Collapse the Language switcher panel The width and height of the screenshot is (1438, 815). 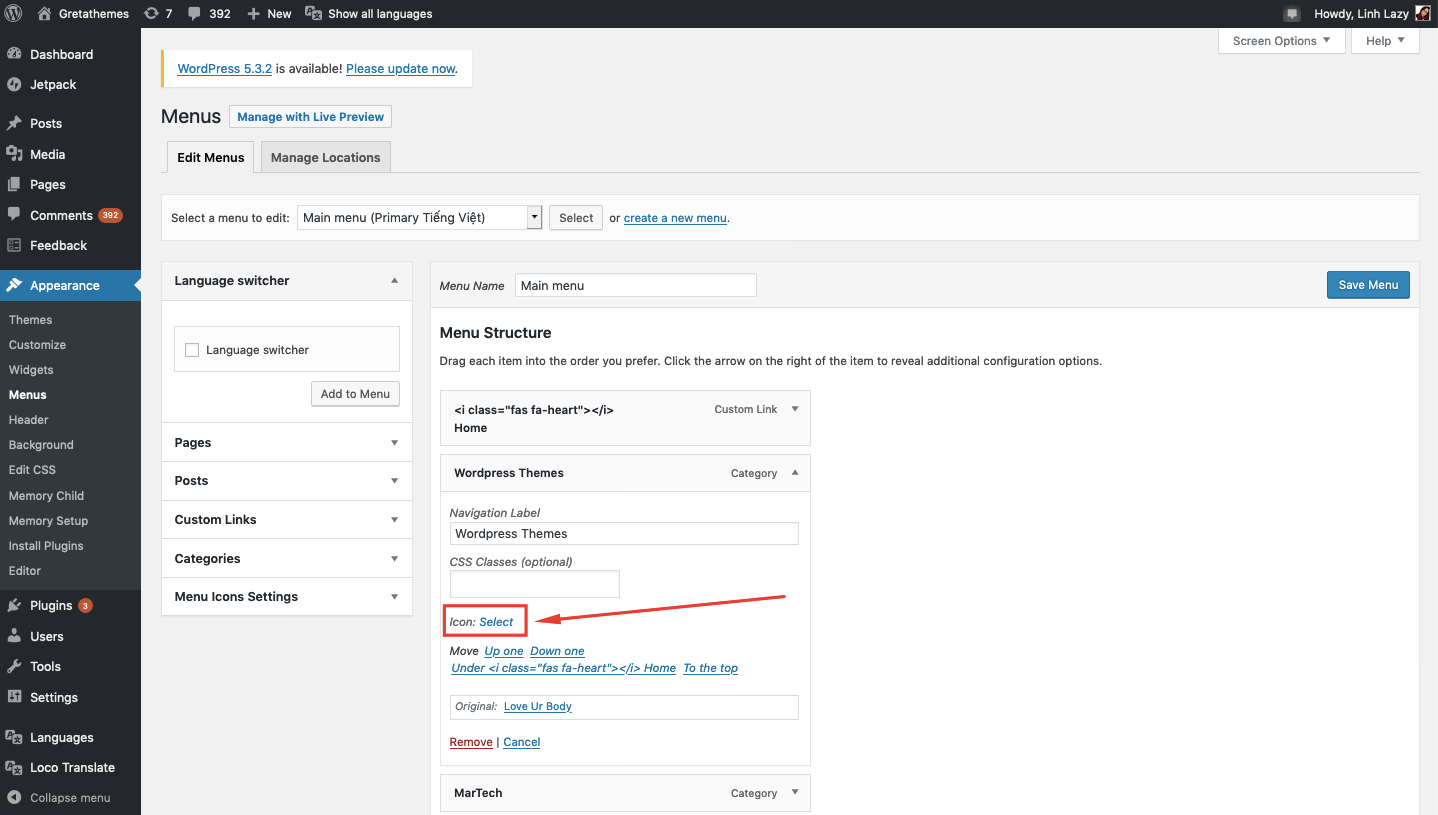(394, 281)
